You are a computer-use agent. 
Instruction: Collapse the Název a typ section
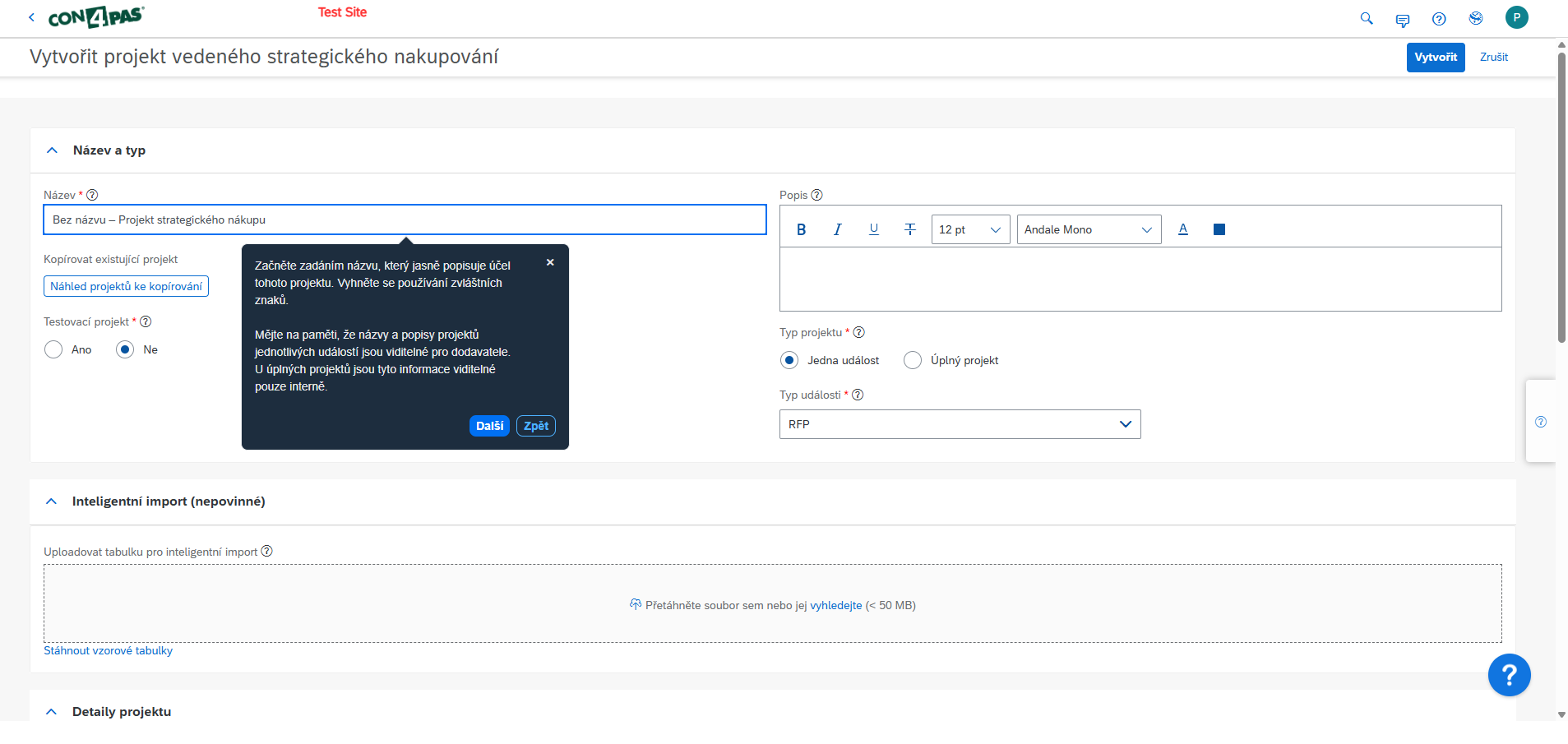click(x=52, y=150)
